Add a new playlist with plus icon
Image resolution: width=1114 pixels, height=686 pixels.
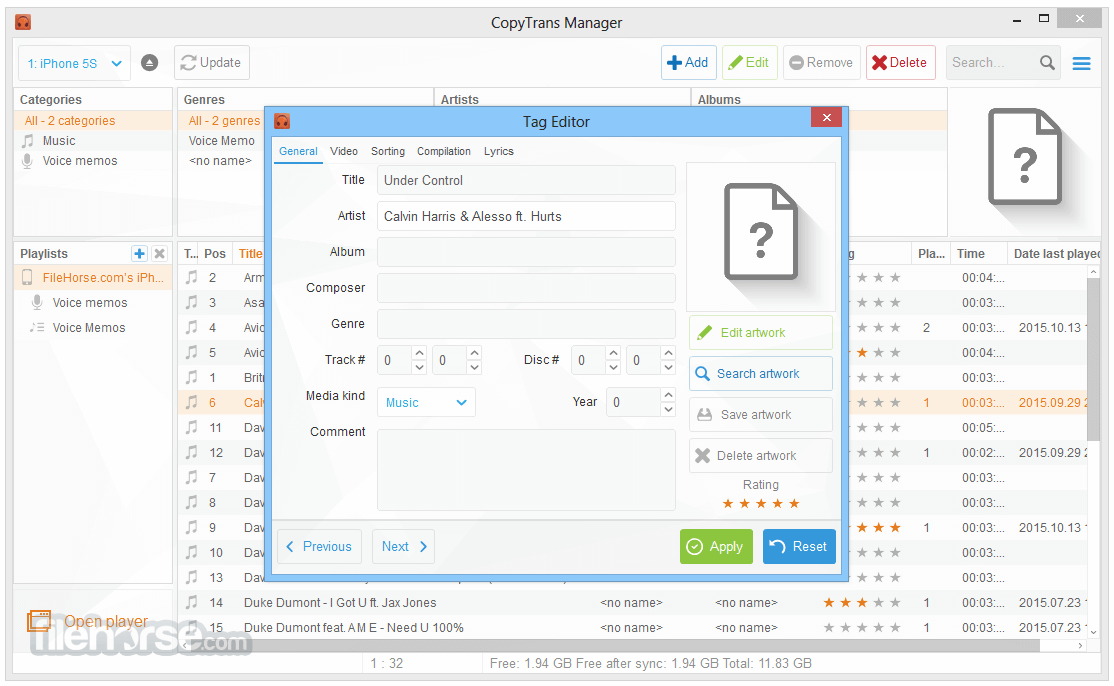tap(139, 254)
